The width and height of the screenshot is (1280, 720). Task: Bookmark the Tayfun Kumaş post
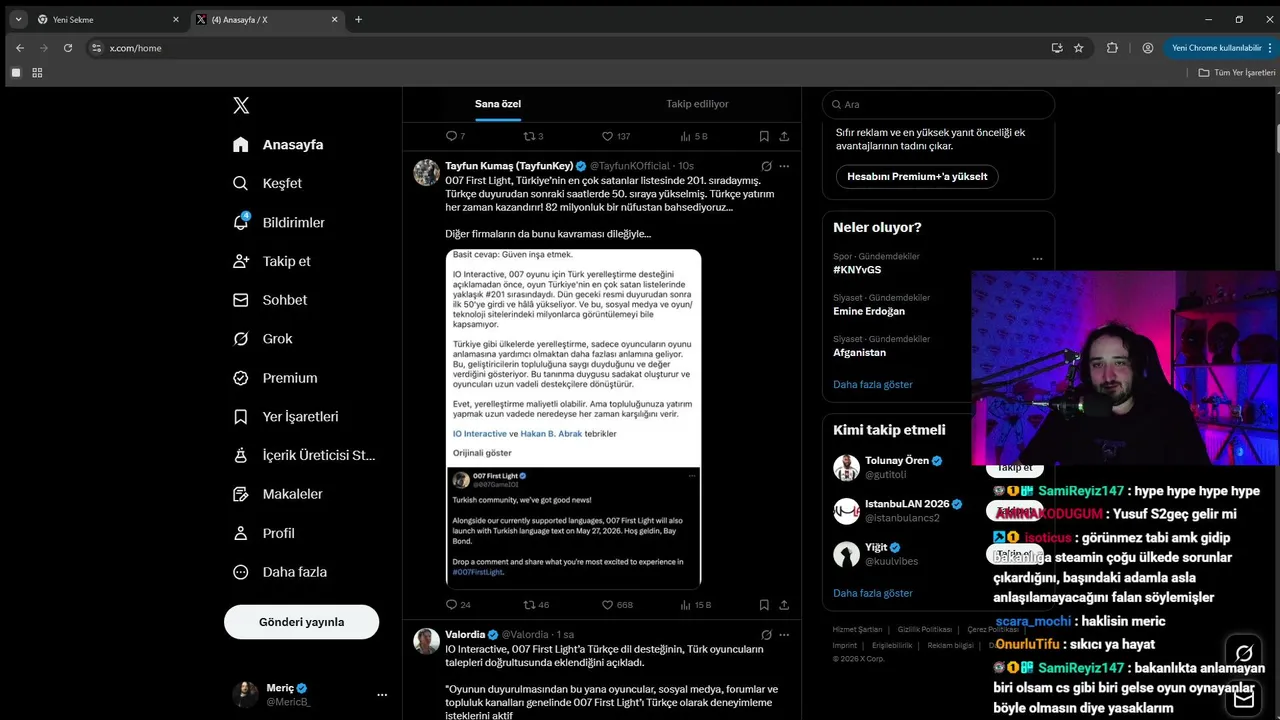[x=764, y=605]
